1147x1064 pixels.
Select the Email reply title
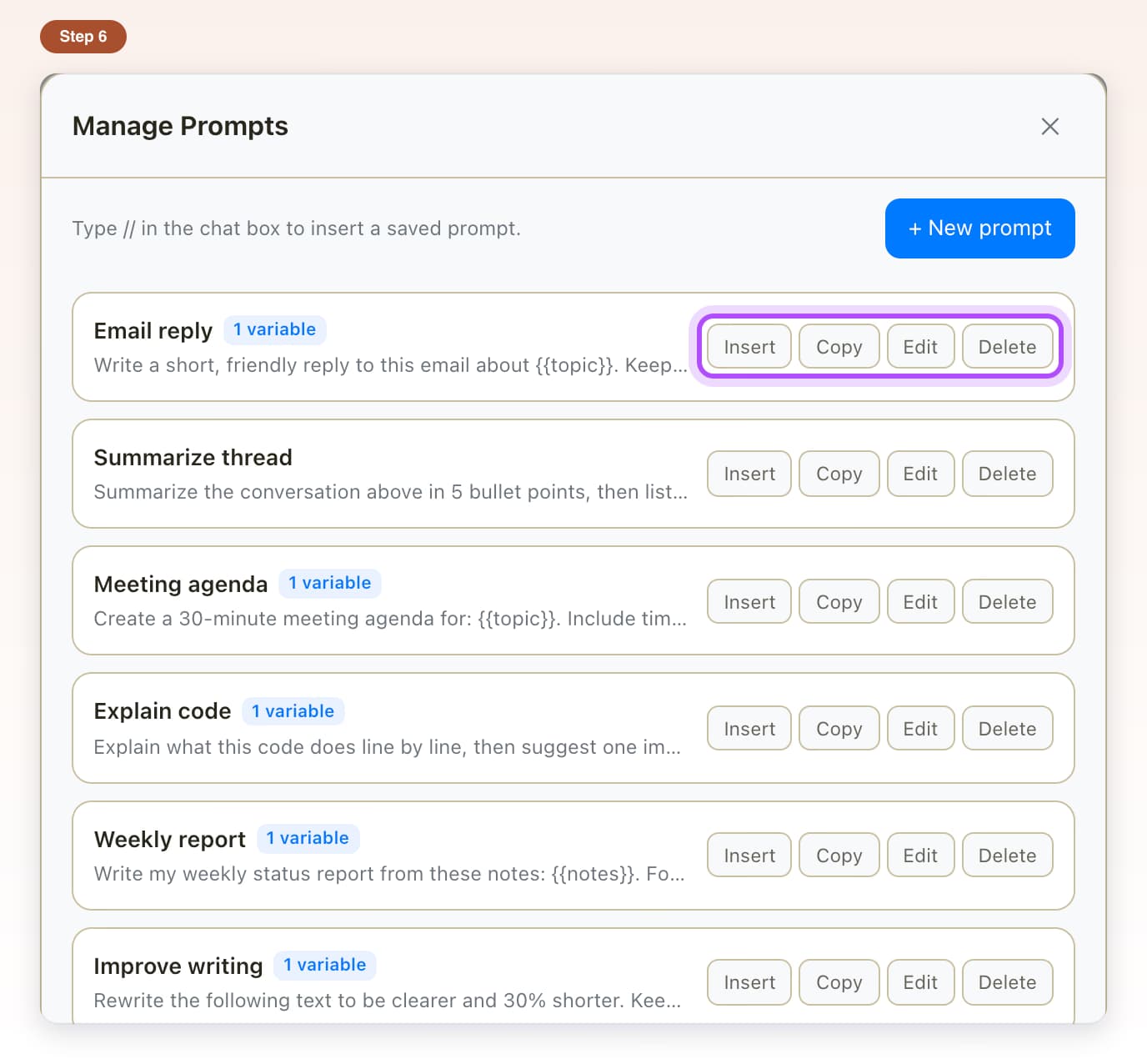(153, 331)
